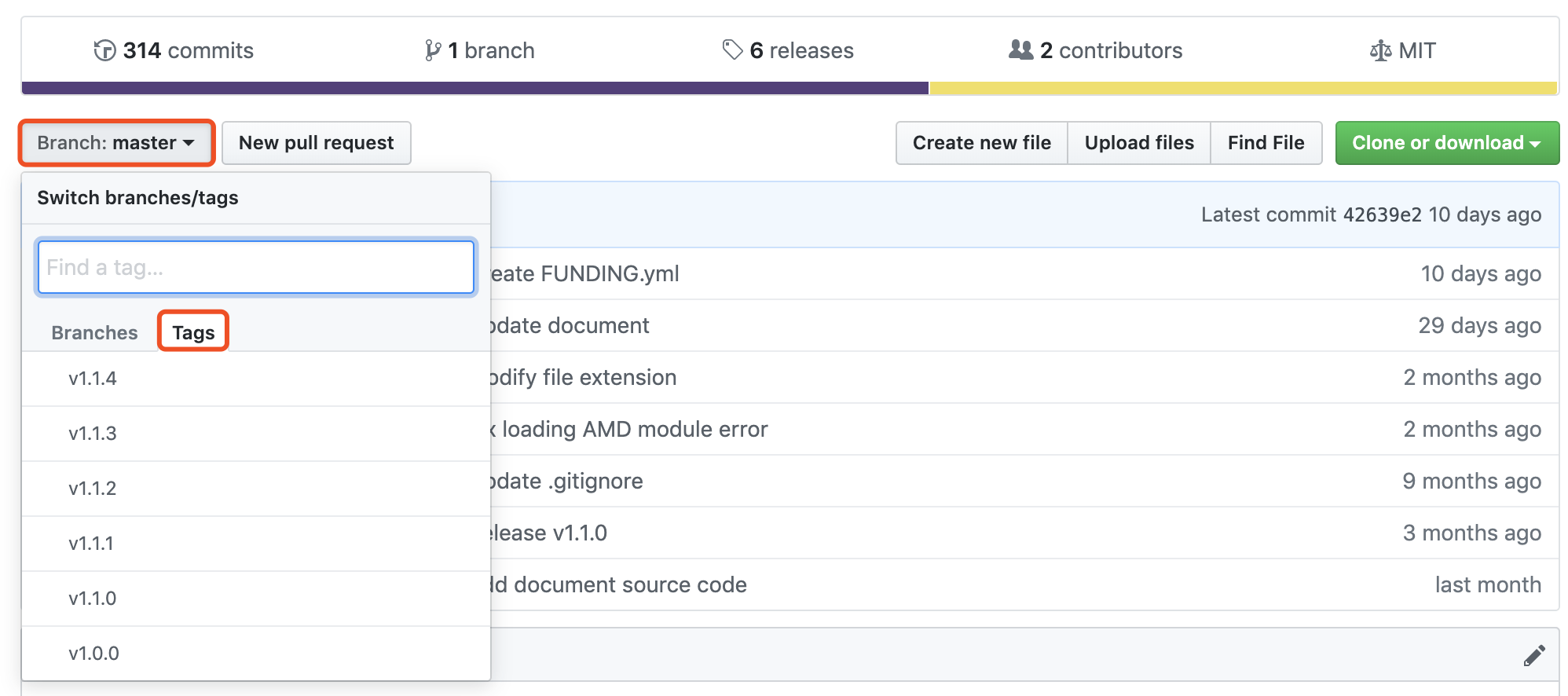Image resolution: width=1568 pixels, height=696 pixels.
Task: Click the branch icon beside 1 branch
Action: point(432,50)
